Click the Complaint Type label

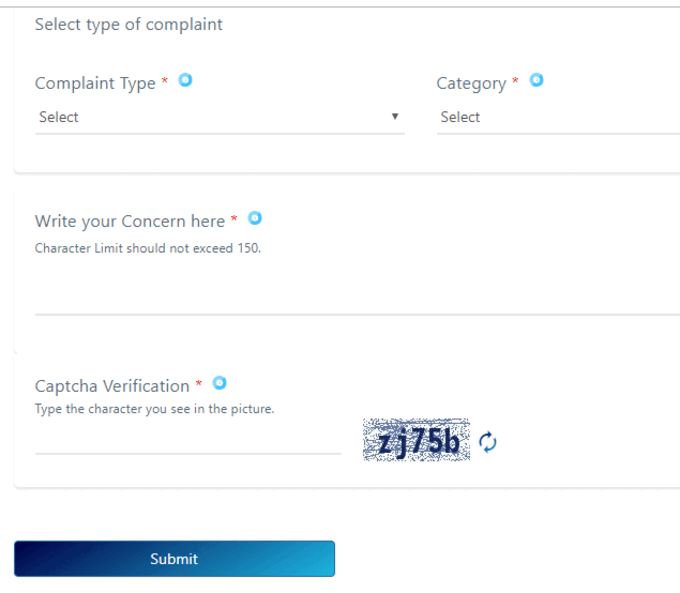[95, 83]
